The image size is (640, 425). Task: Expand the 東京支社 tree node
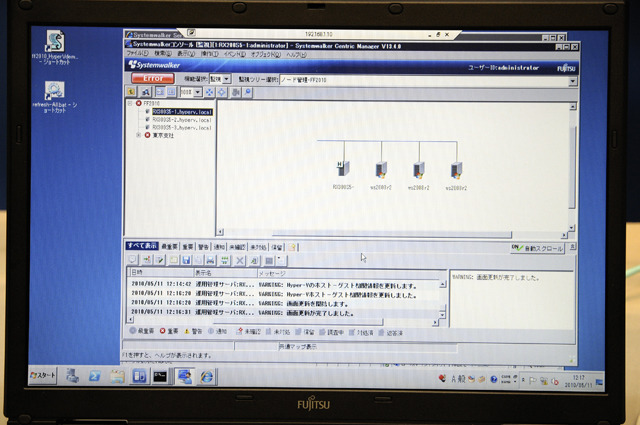[x=139, y=135]
